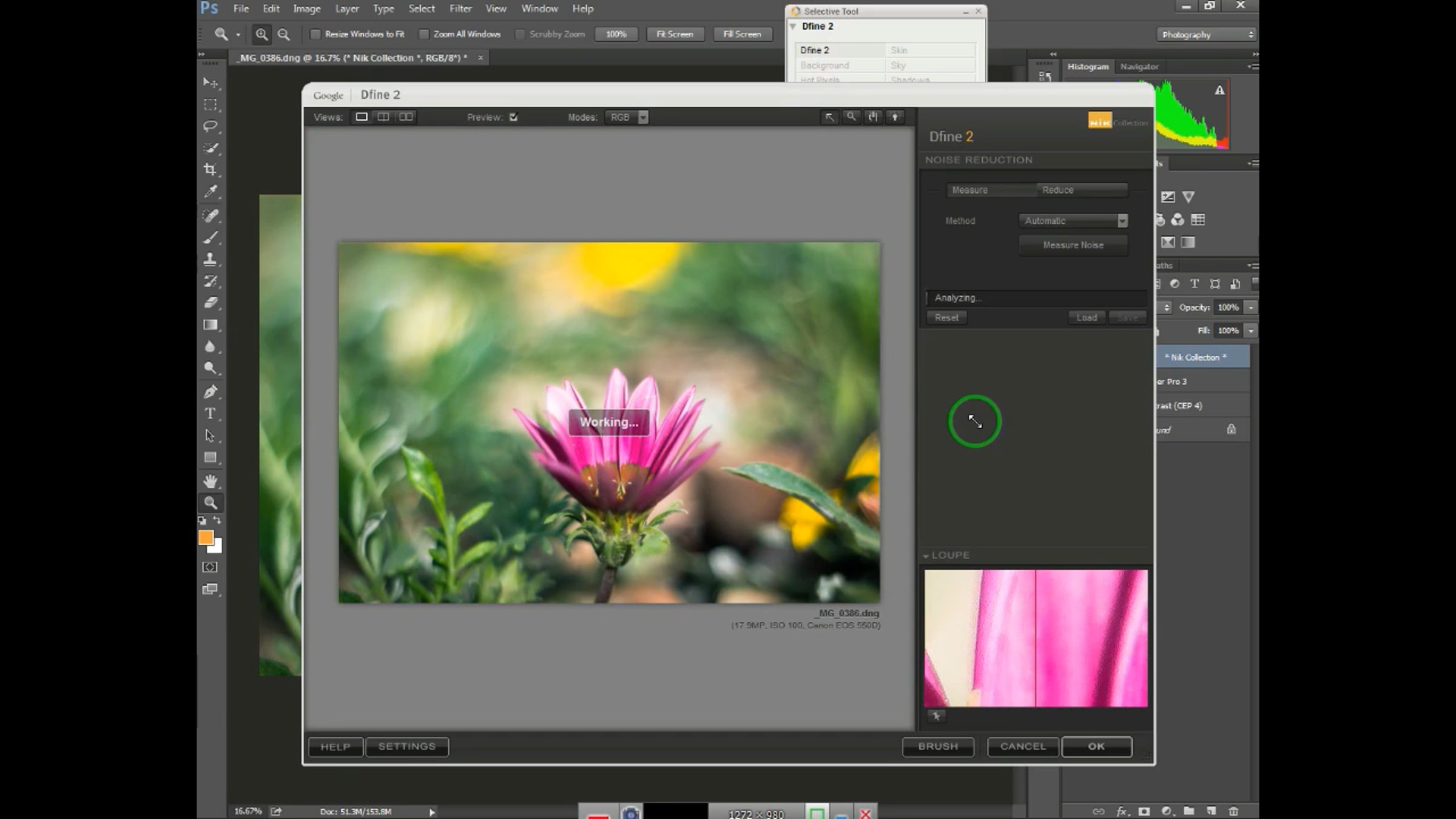Choose the Type tool
The image size is (1456, 819).
point(210,414)
